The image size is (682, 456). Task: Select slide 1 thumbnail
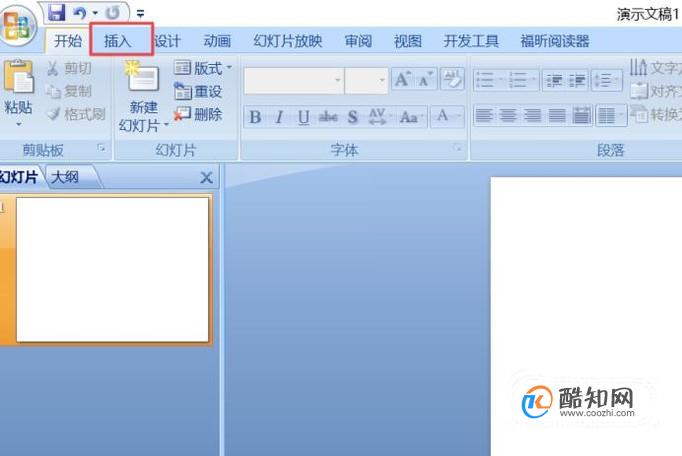click(112, 269)
